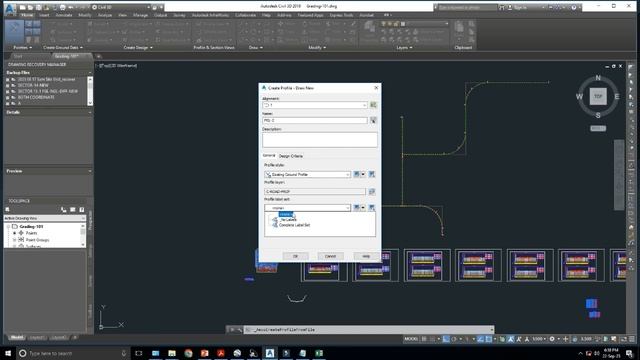
Task: Click Task View icon on taskbar
Action: pos(139,353)
